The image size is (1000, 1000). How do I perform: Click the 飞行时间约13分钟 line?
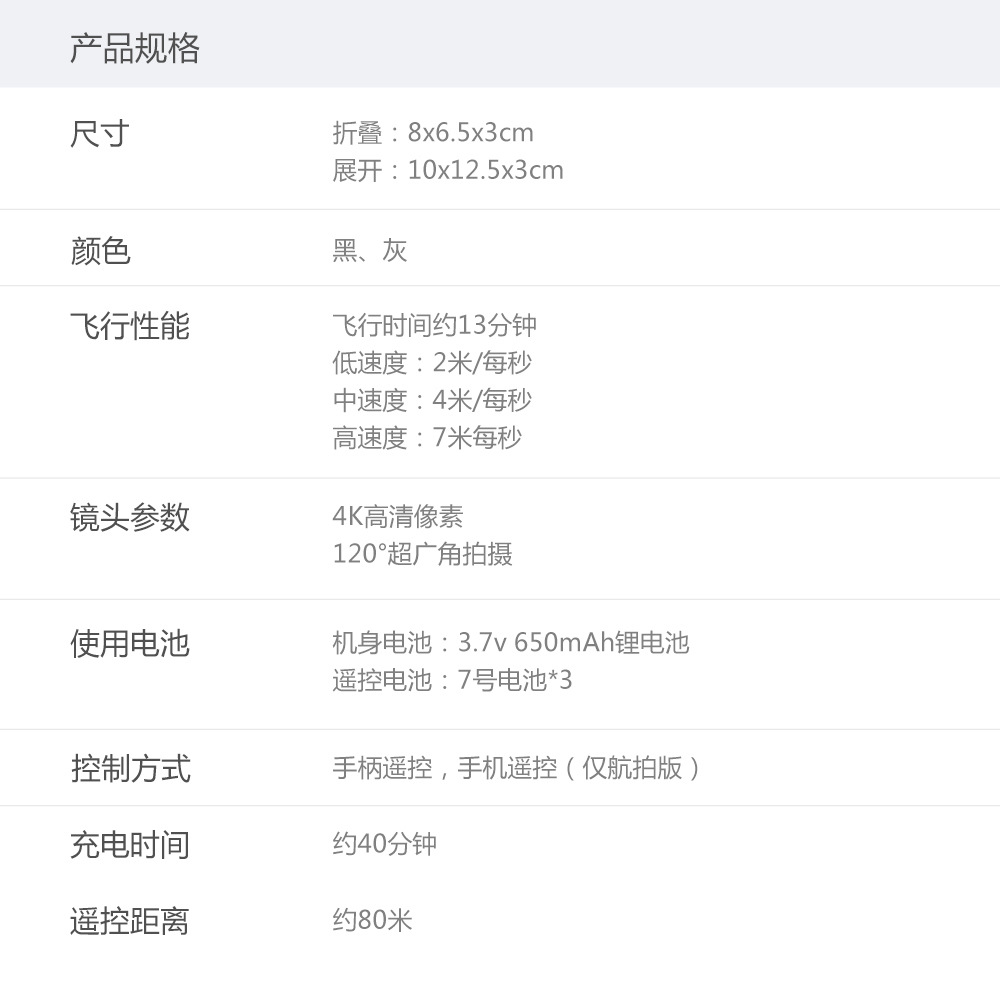[x=434, y=325]
